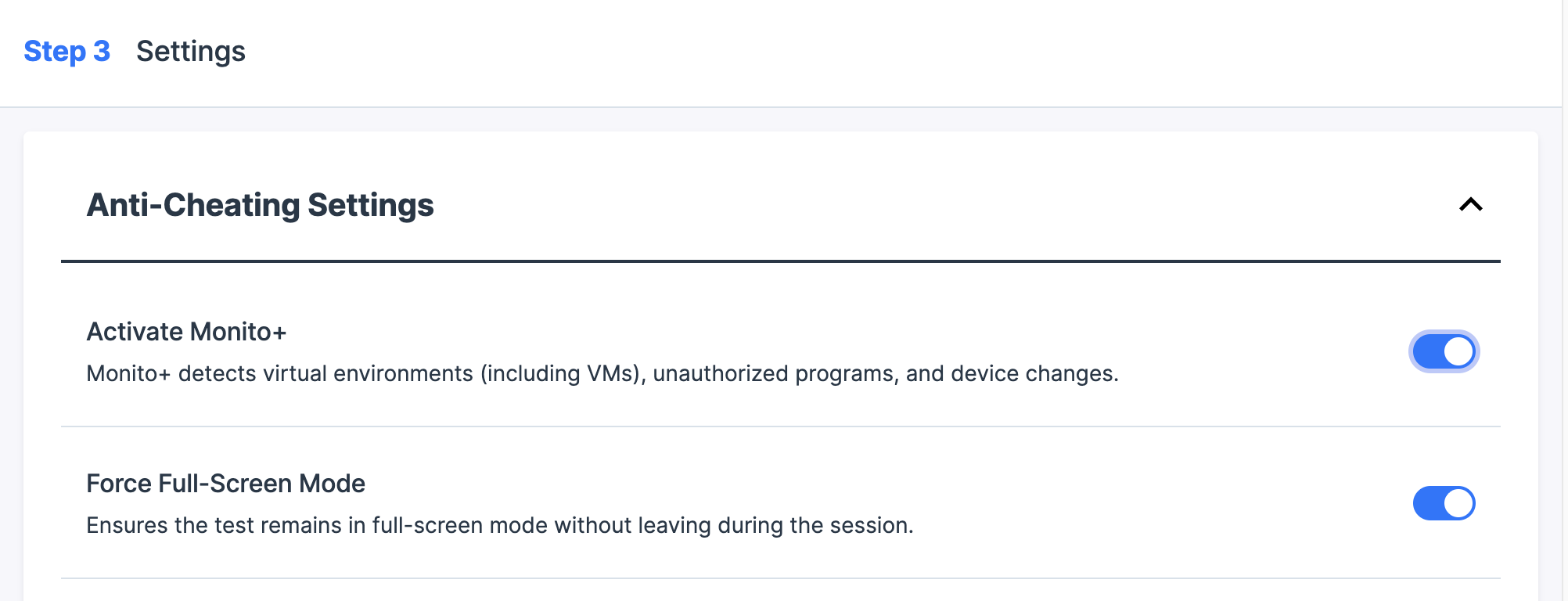Click the Force Full-Screen Mode label
1568x601 pixels.
click(226, 484)
